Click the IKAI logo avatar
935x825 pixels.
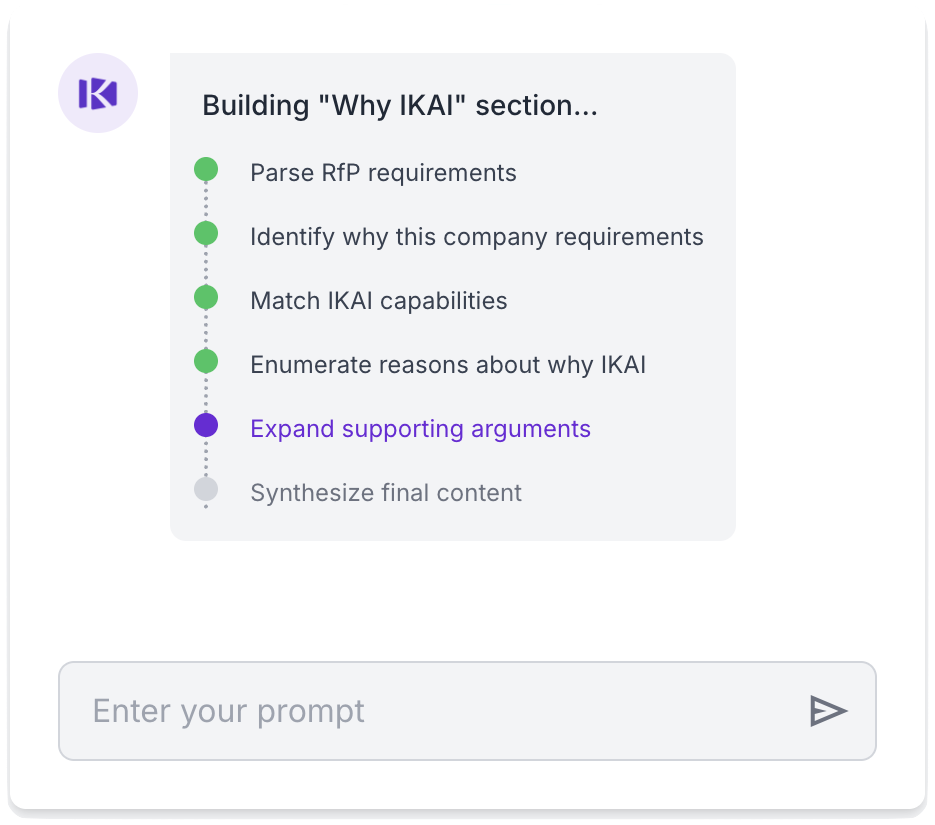click(x=98, y=93)
